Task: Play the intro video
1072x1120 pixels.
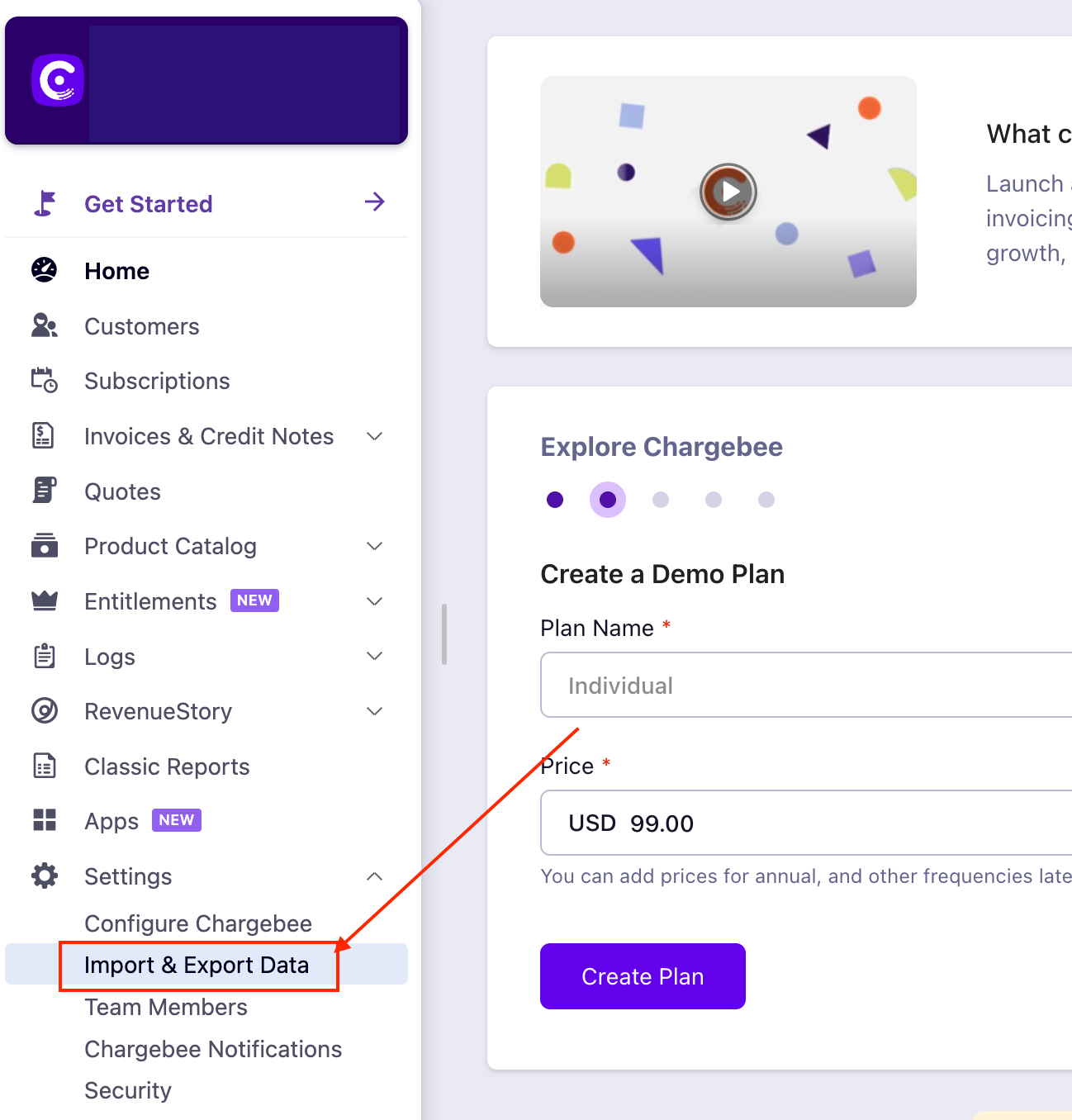Action: pyautogui.click(x=728, y=192)
